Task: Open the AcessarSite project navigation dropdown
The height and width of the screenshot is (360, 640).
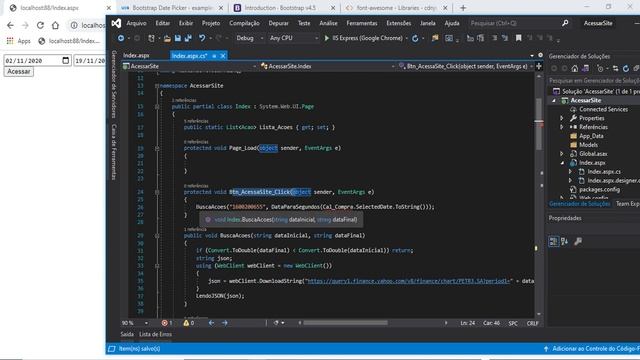Action: (189, 66)
